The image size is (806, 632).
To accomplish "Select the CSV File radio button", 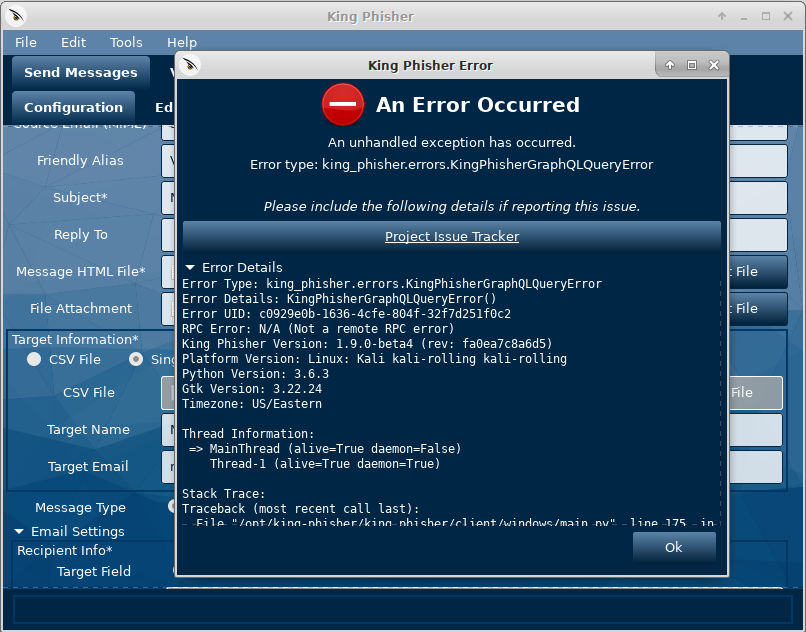I will (x=33, y=360).
